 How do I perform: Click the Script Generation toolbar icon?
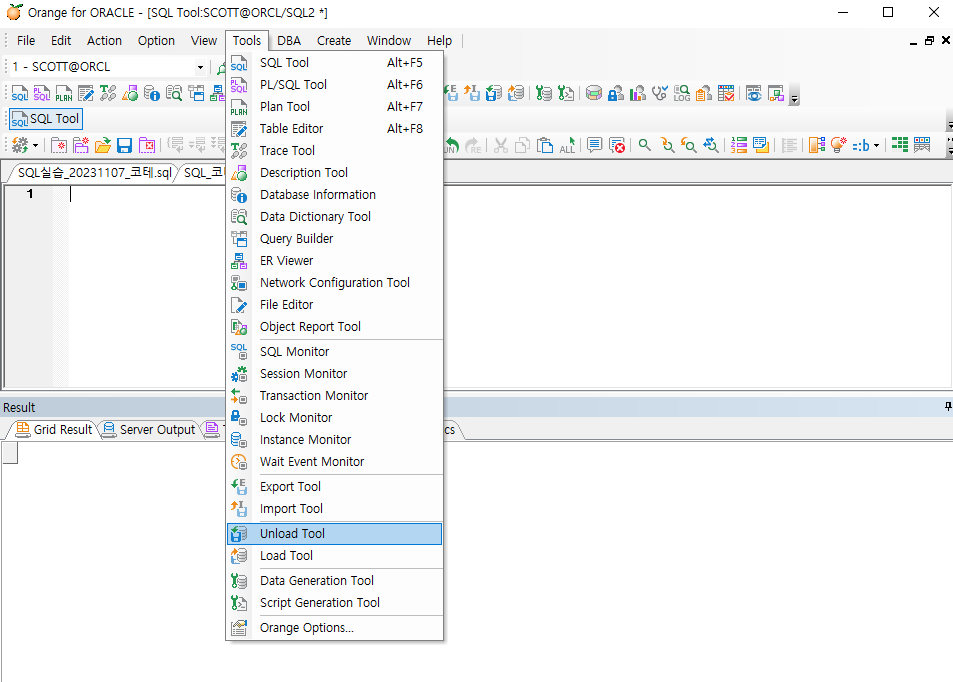pyautogui.click(x=565, y=93)
